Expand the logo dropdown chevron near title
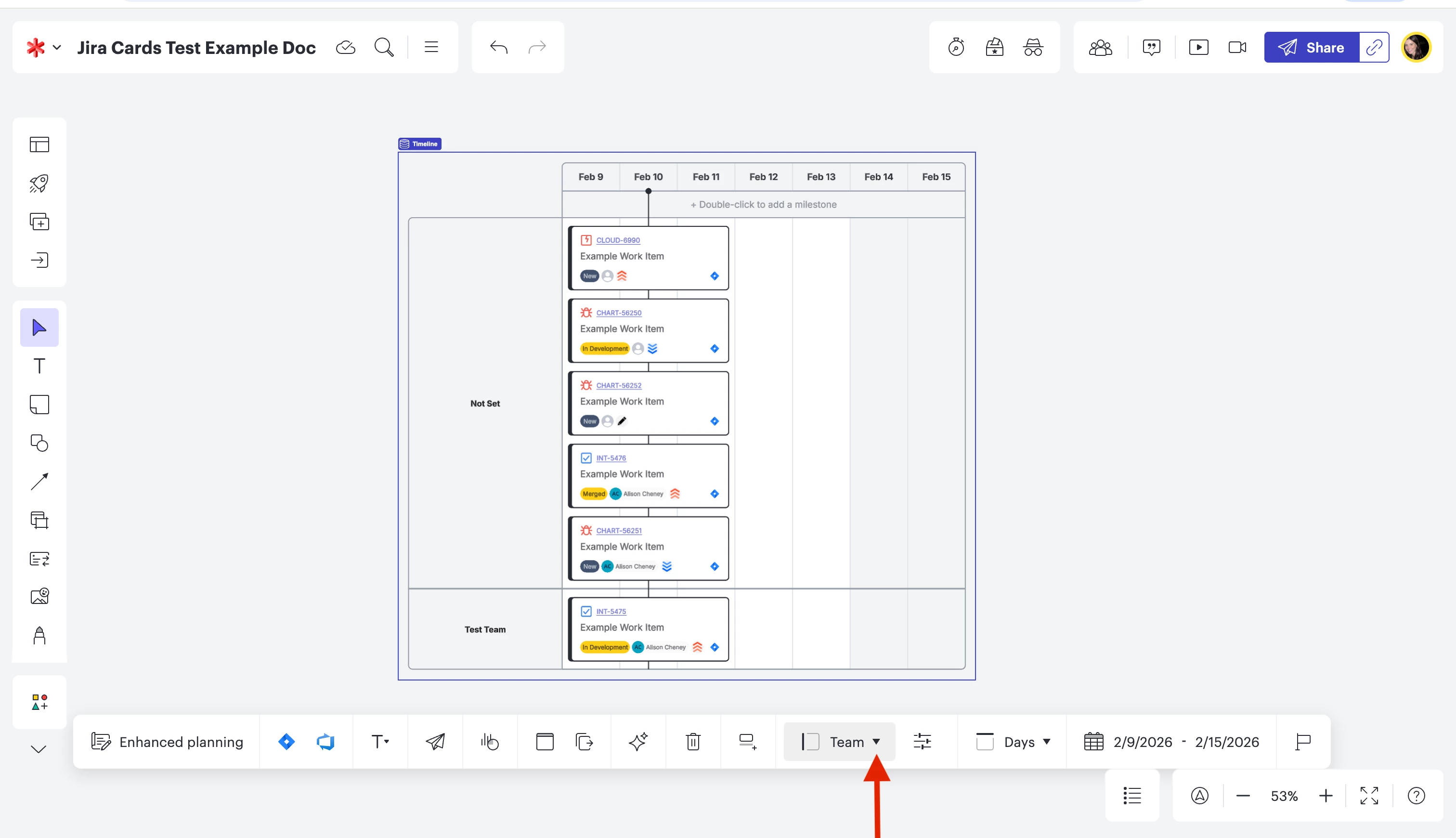1456x838 pixels. tap(57, 47)
